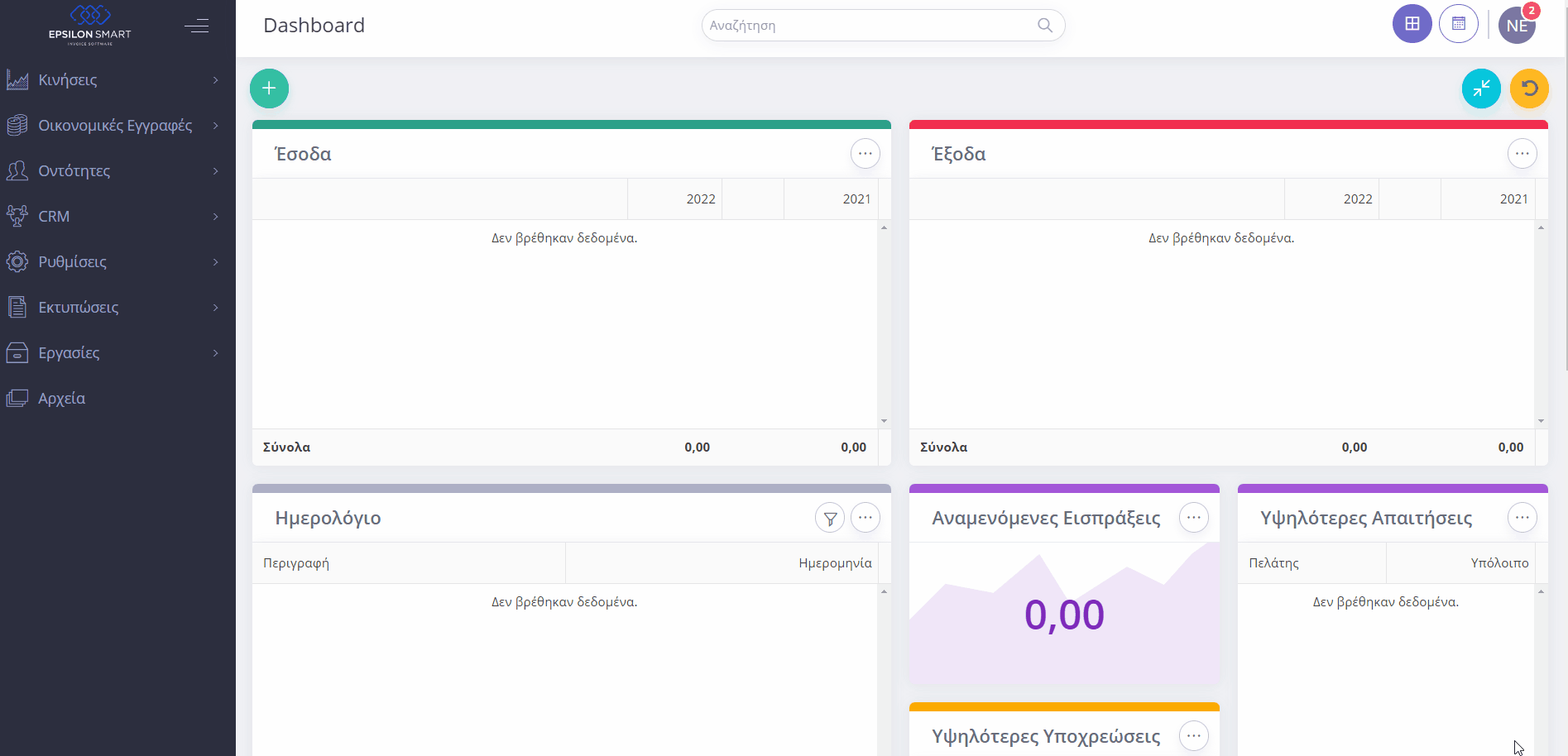The image size is (1568, 756).
Task: Sort Ημερολόγιο by Ημερομηνία column header
Action: click(722, 563)
